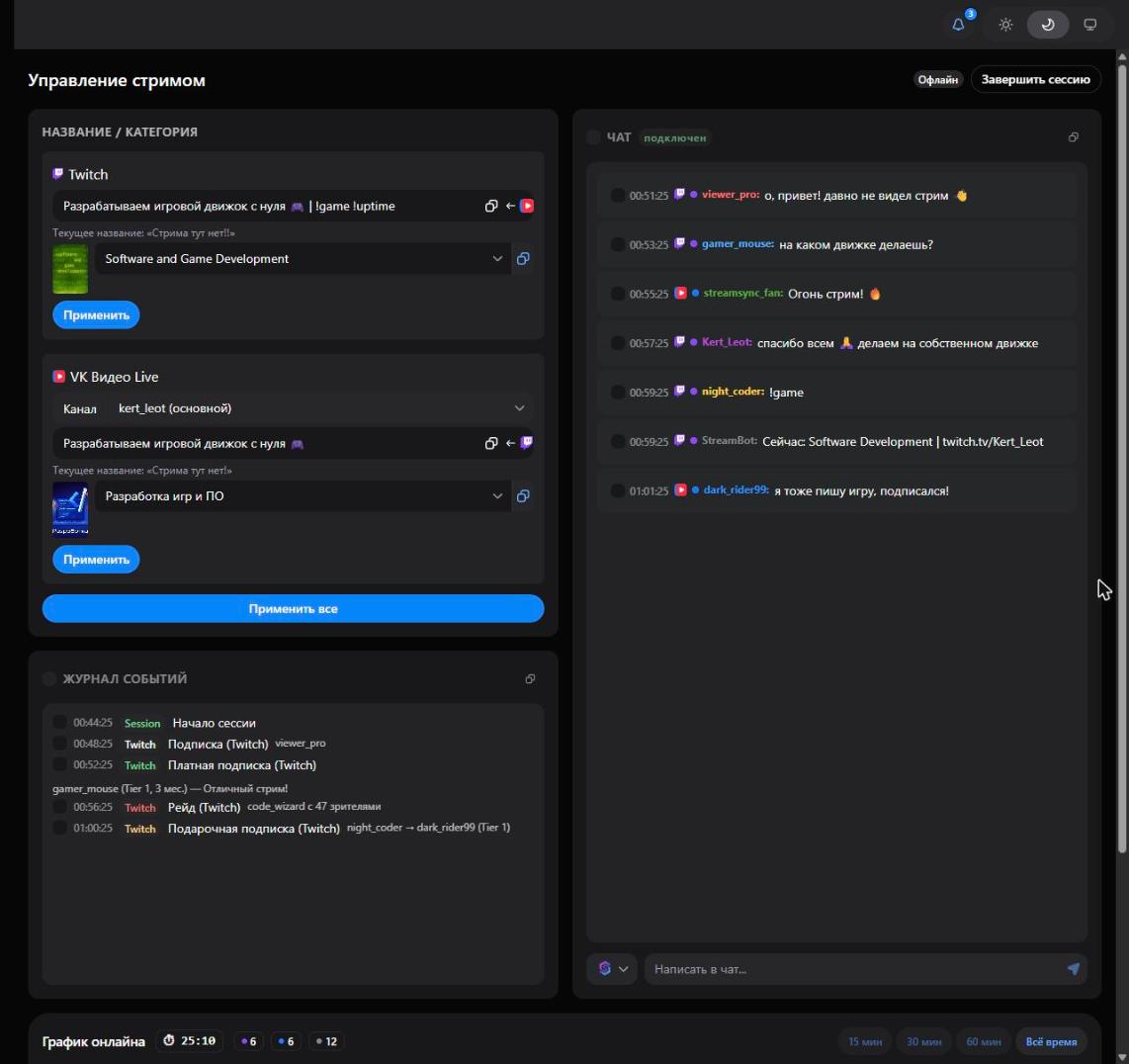Click the 'Офлайн' status badge
The image size is (1129, 1064).
937,79
